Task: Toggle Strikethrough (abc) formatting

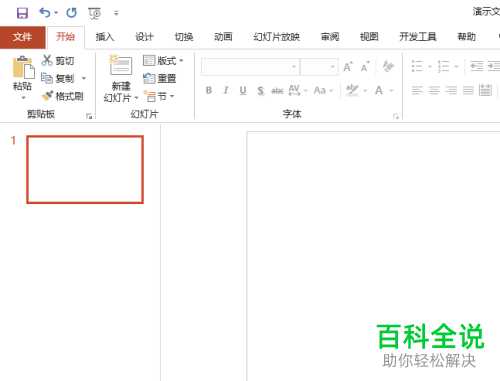Action: coord(277,91)
